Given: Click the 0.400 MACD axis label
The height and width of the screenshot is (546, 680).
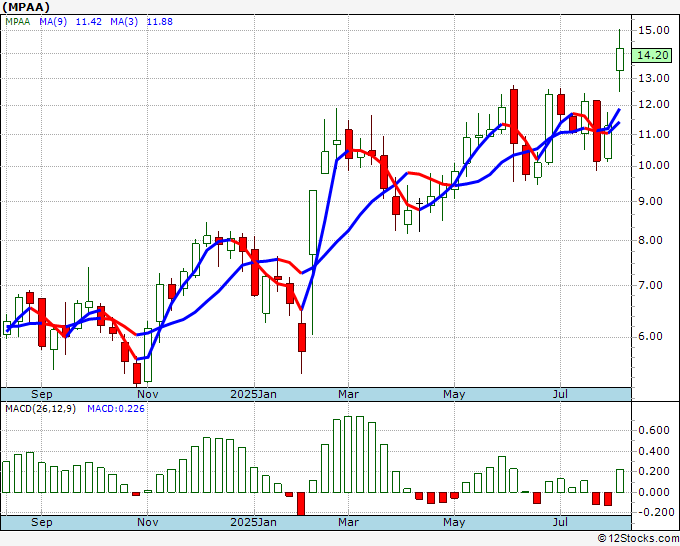Looking at the screenshot, I should (x=654, y=451).
